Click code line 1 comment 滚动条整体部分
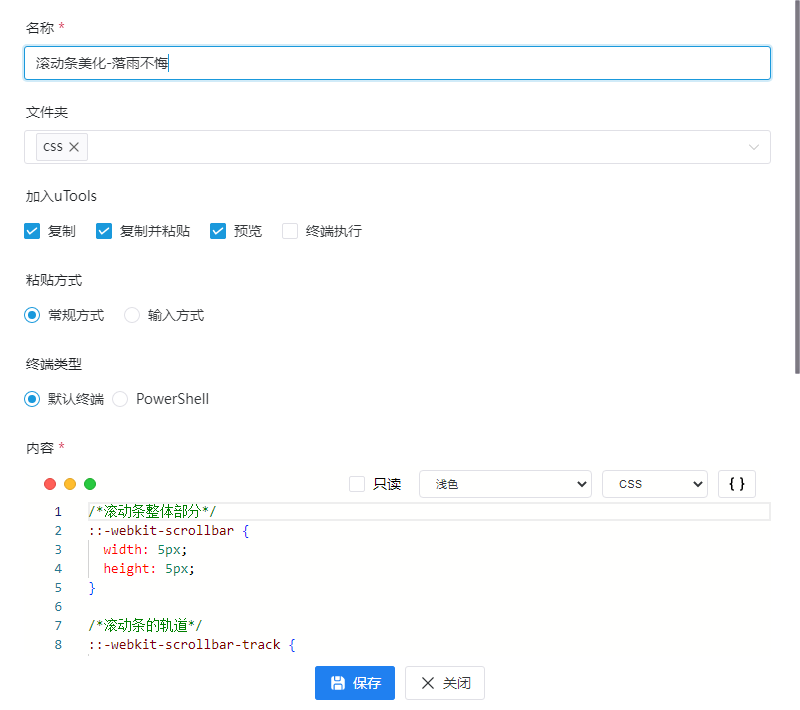The image size is (800, 710). pos(152,511)
